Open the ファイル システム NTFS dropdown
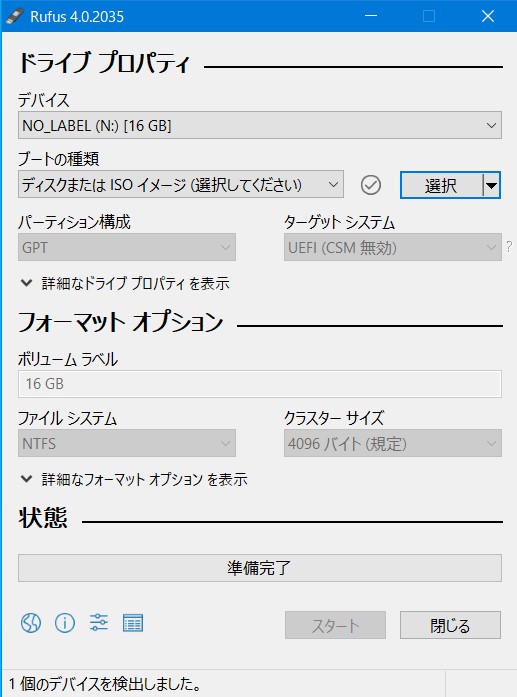 pos(127,443)
